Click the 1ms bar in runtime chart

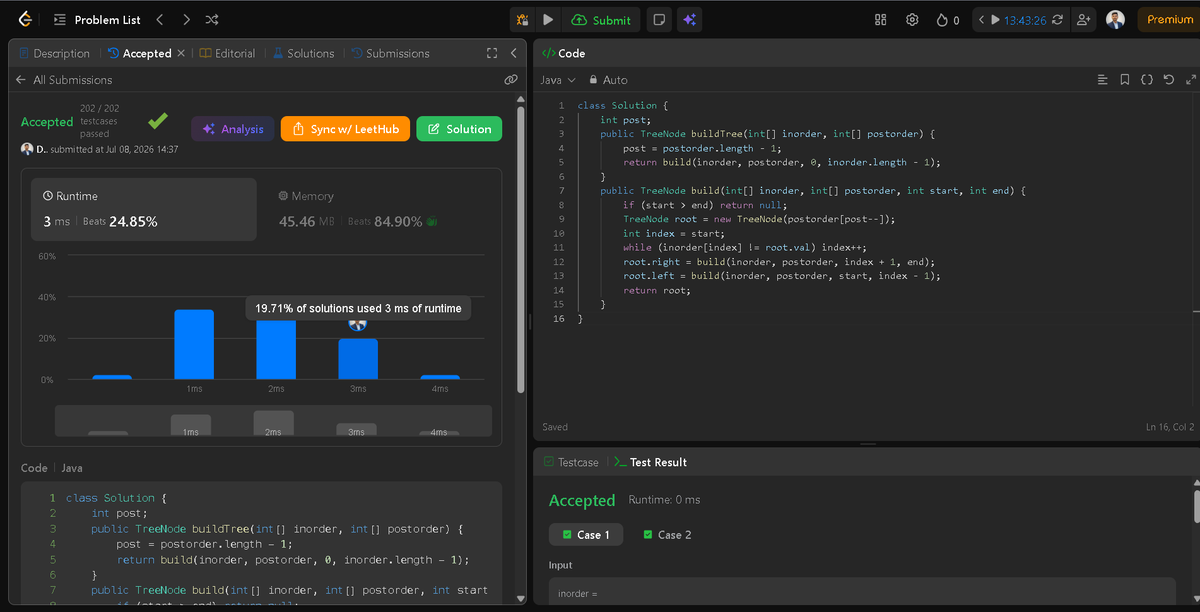194,345
